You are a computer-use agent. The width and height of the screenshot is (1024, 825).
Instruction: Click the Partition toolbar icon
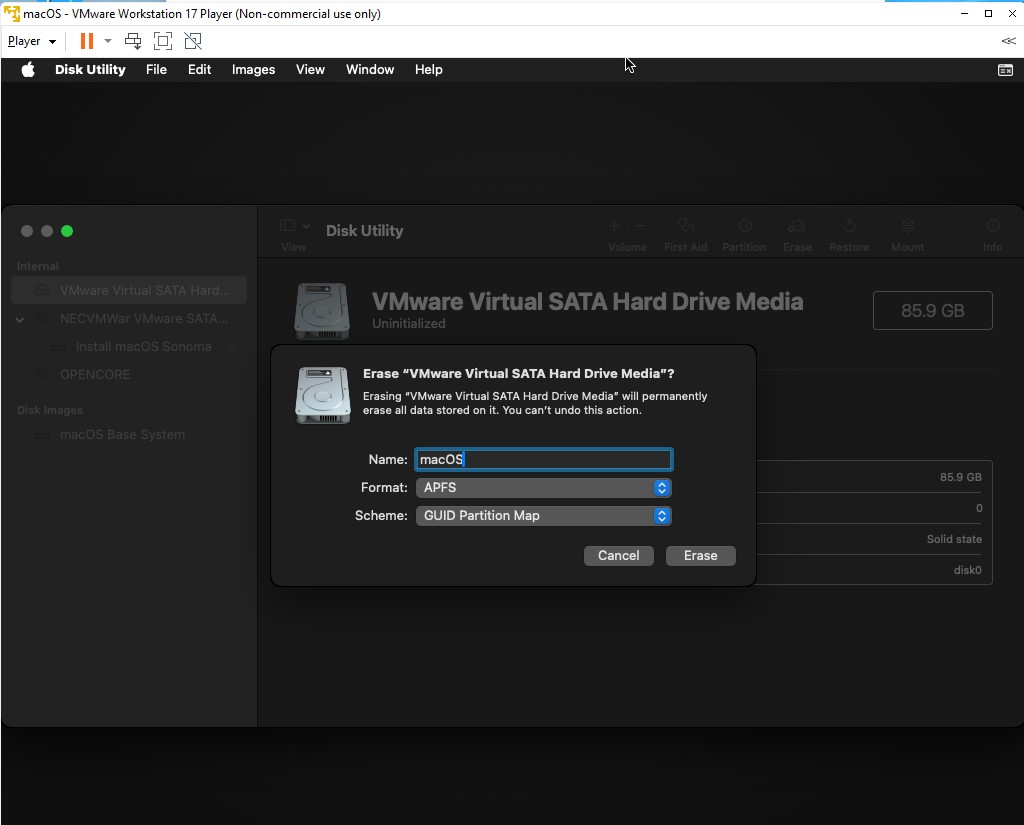(744, 227)
